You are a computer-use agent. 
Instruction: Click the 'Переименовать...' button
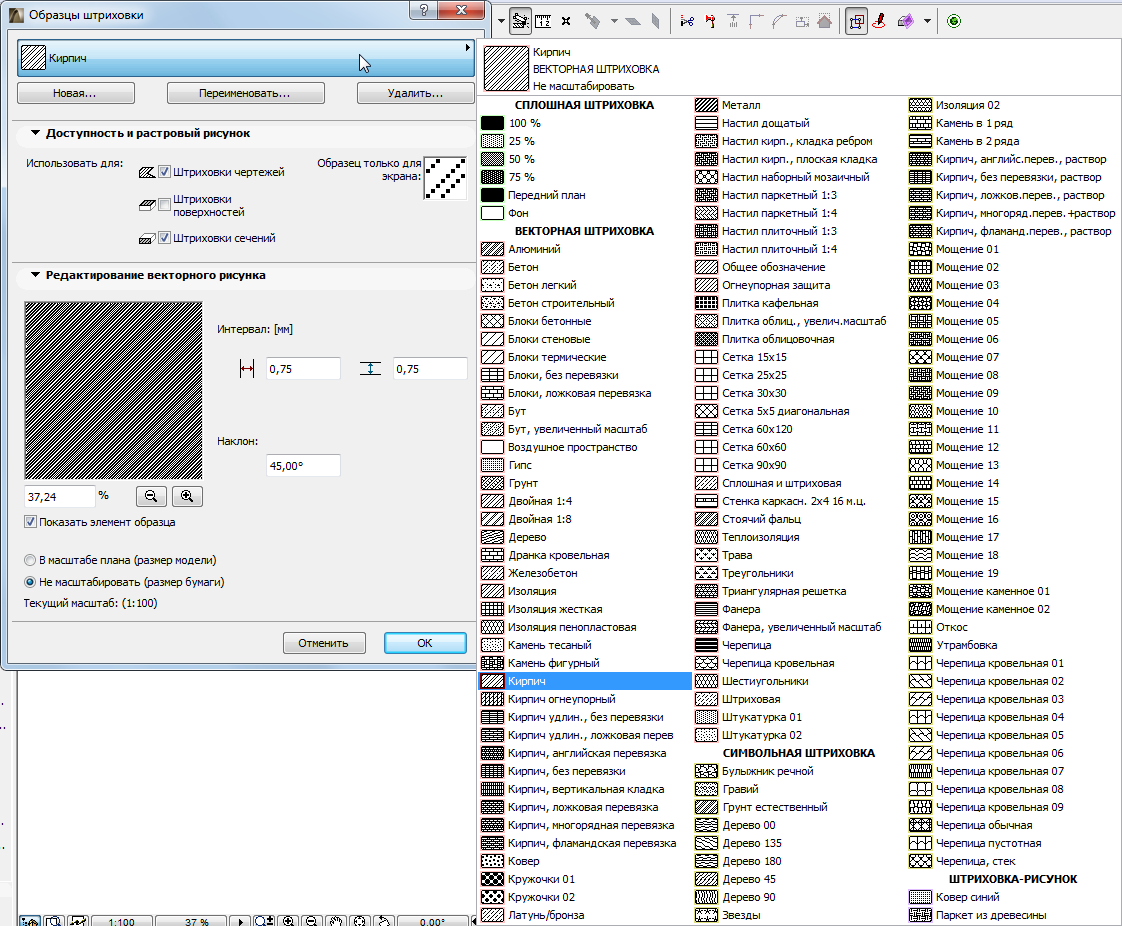point(245,93)
